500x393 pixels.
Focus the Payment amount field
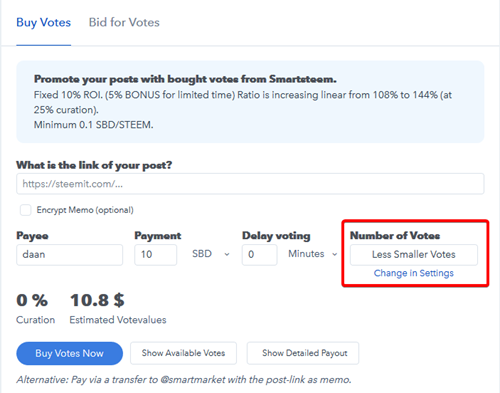click(x=155, y=255)
